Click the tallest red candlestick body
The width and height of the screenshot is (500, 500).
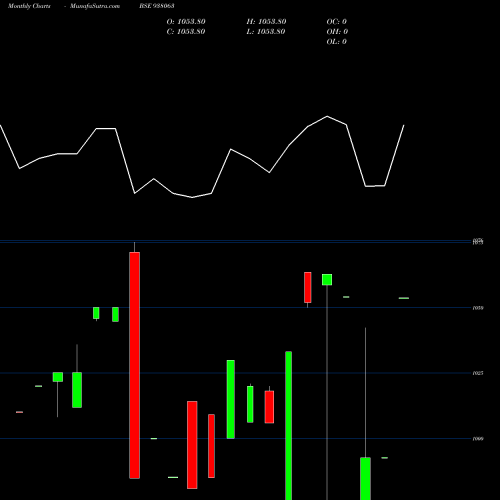click(x=135, y=365)
